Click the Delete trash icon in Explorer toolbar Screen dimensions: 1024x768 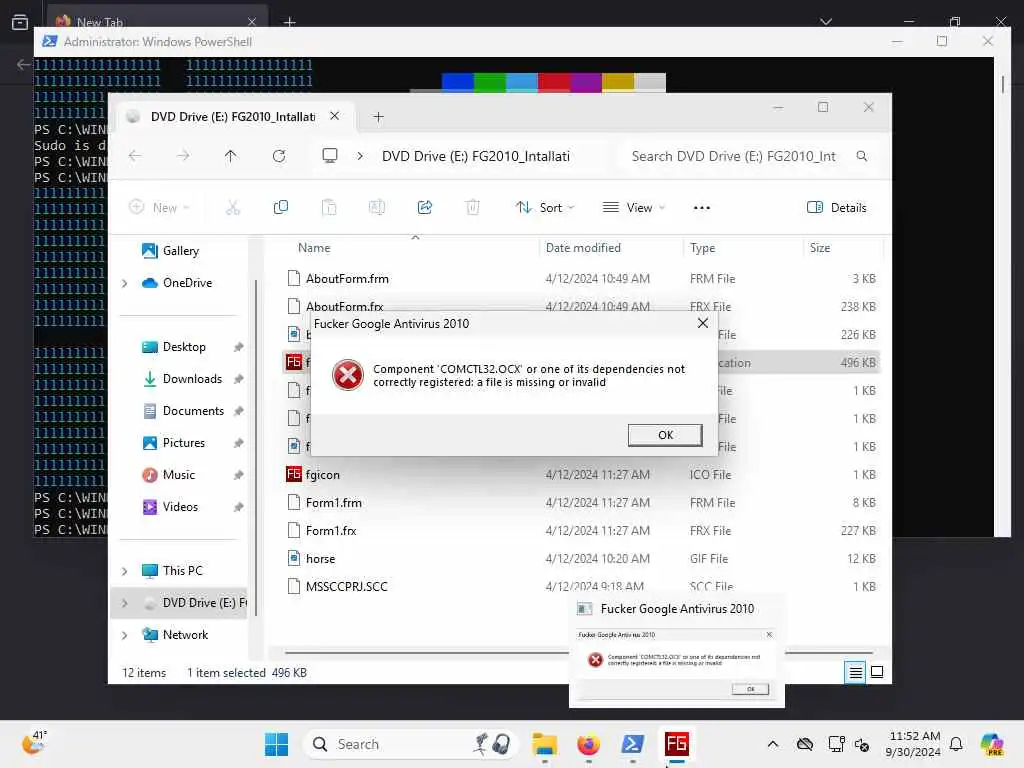point(473,208)
